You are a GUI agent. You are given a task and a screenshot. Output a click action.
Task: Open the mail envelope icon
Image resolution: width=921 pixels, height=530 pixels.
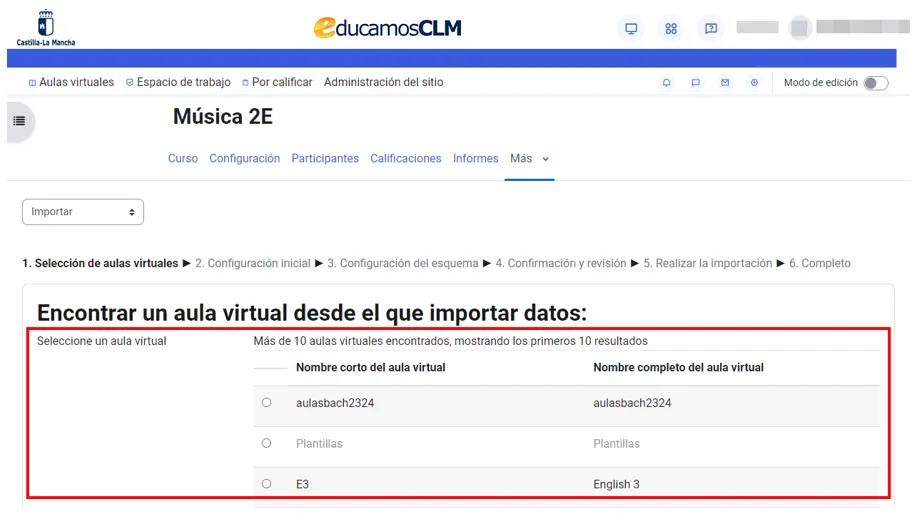coord(725,83)
